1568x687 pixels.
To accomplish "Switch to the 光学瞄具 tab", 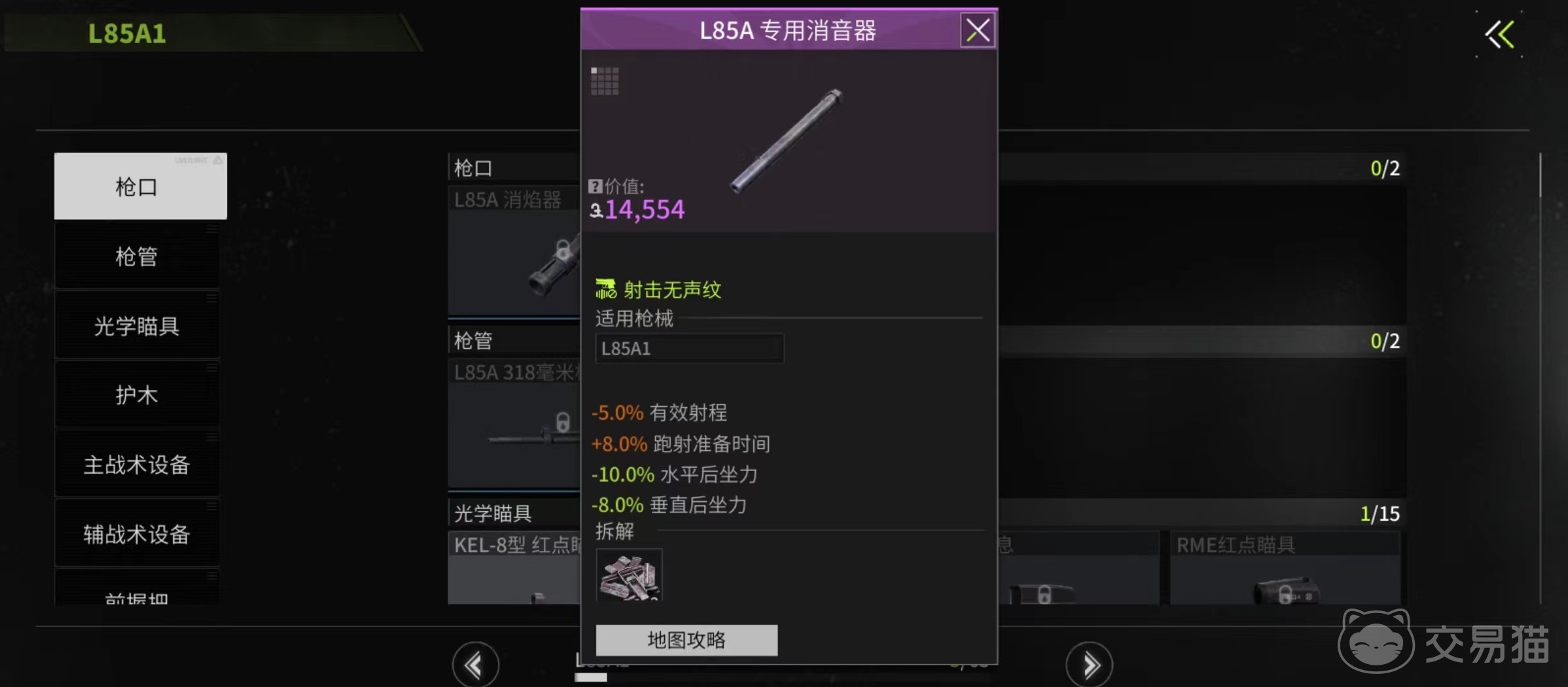I will 137,325.
